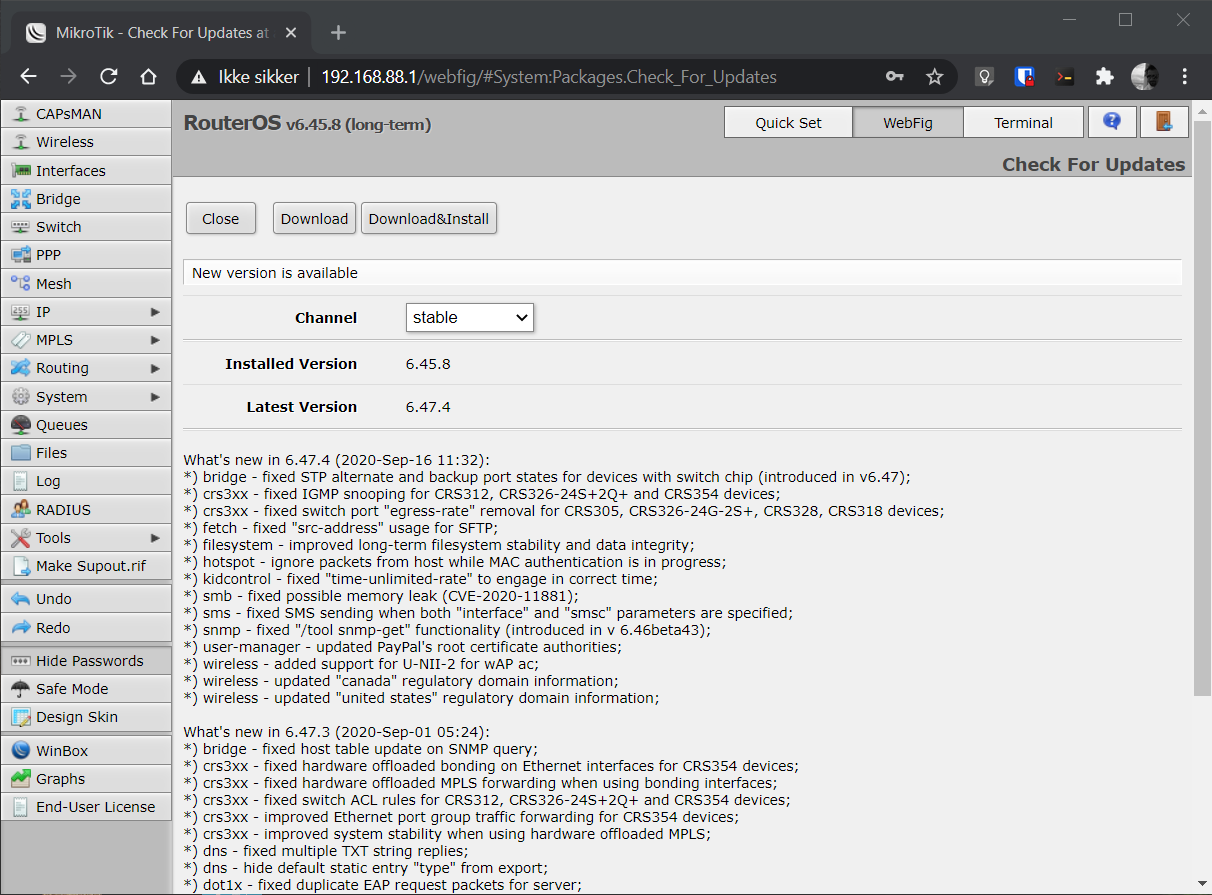1212x895 pixels.
Task: Click the "What's new in 6.47.4" heading
Action: 336,460
